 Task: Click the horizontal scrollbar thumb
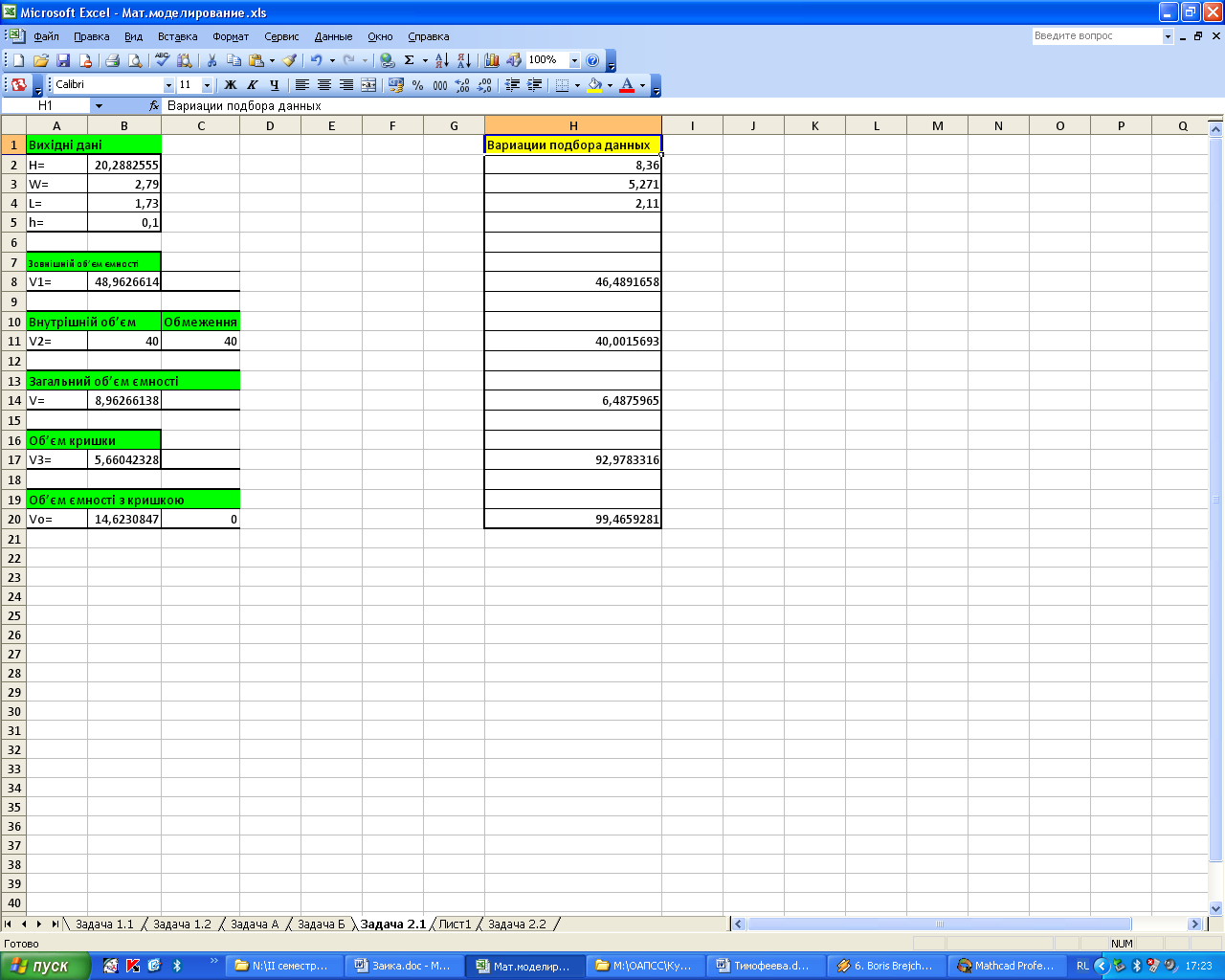point(939,924)
